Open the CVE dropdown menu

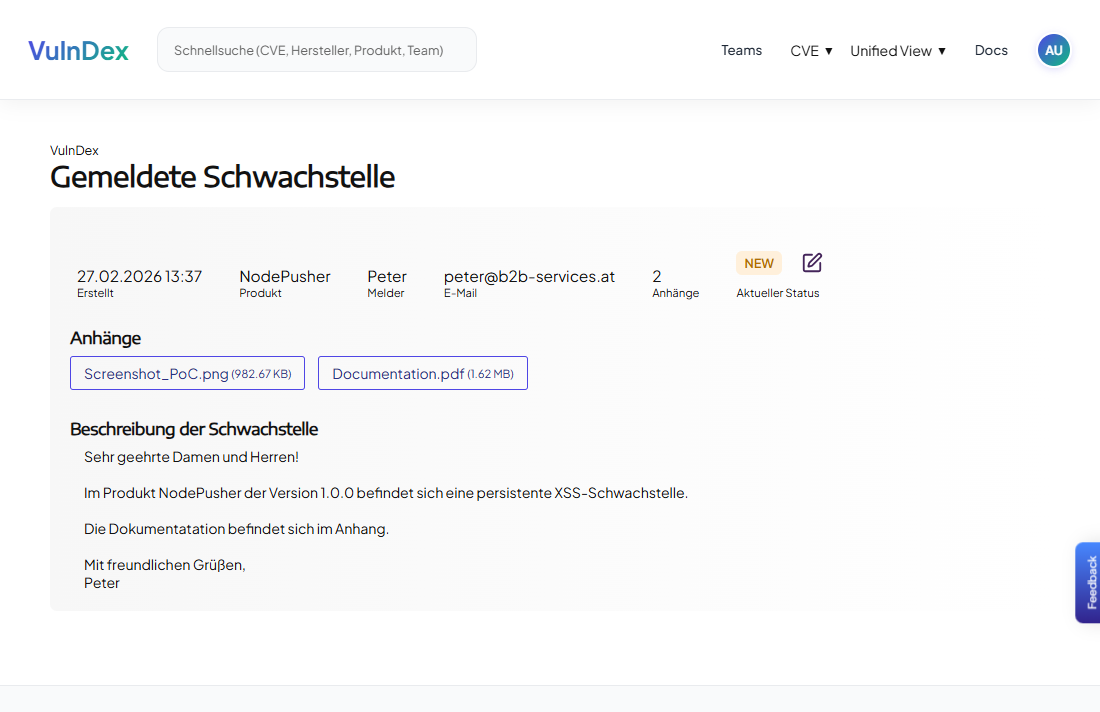pyautogui.click(x=810, y=50)
